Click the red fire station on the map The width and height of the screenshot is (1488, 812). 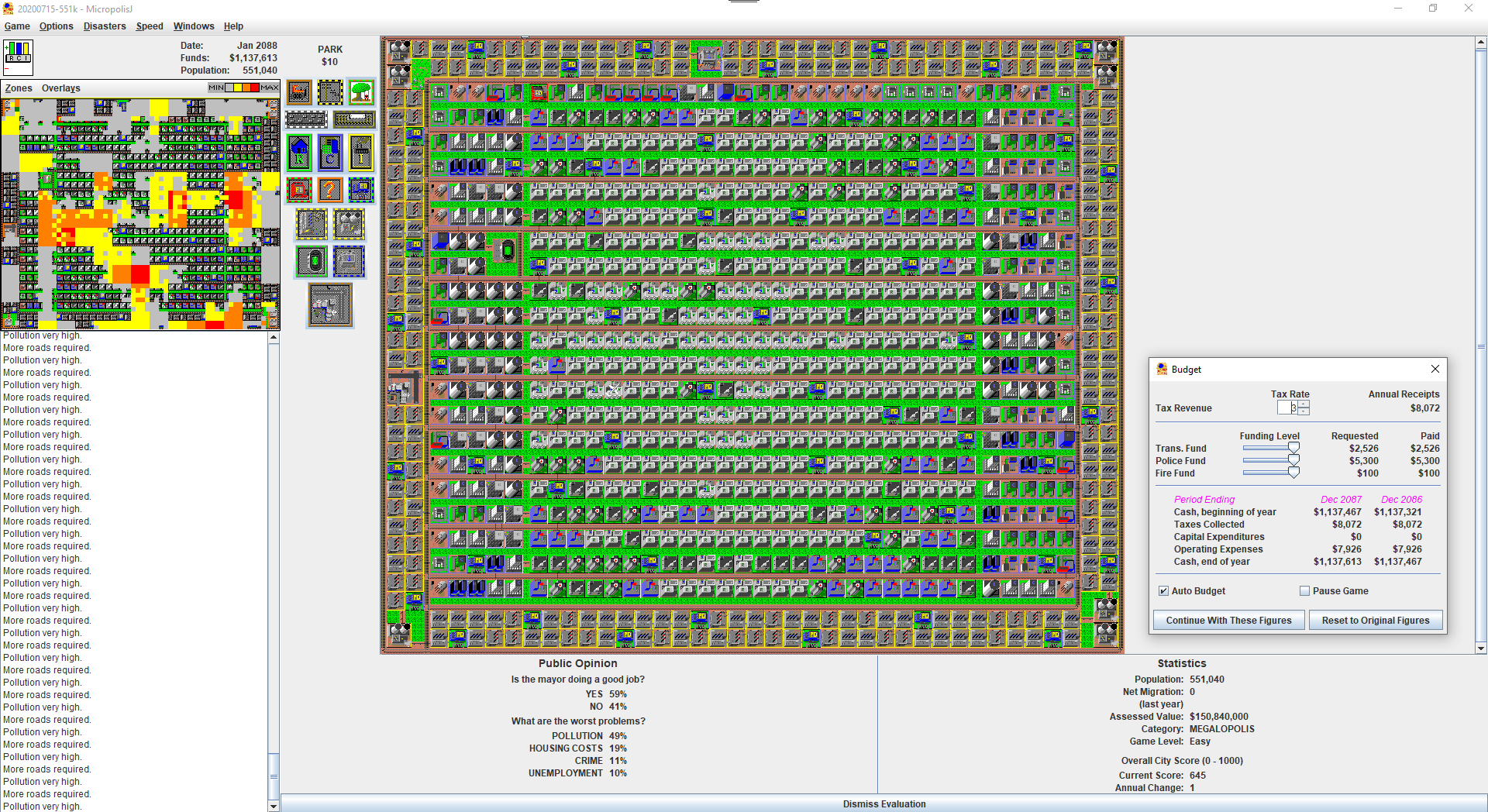[538, 94]
